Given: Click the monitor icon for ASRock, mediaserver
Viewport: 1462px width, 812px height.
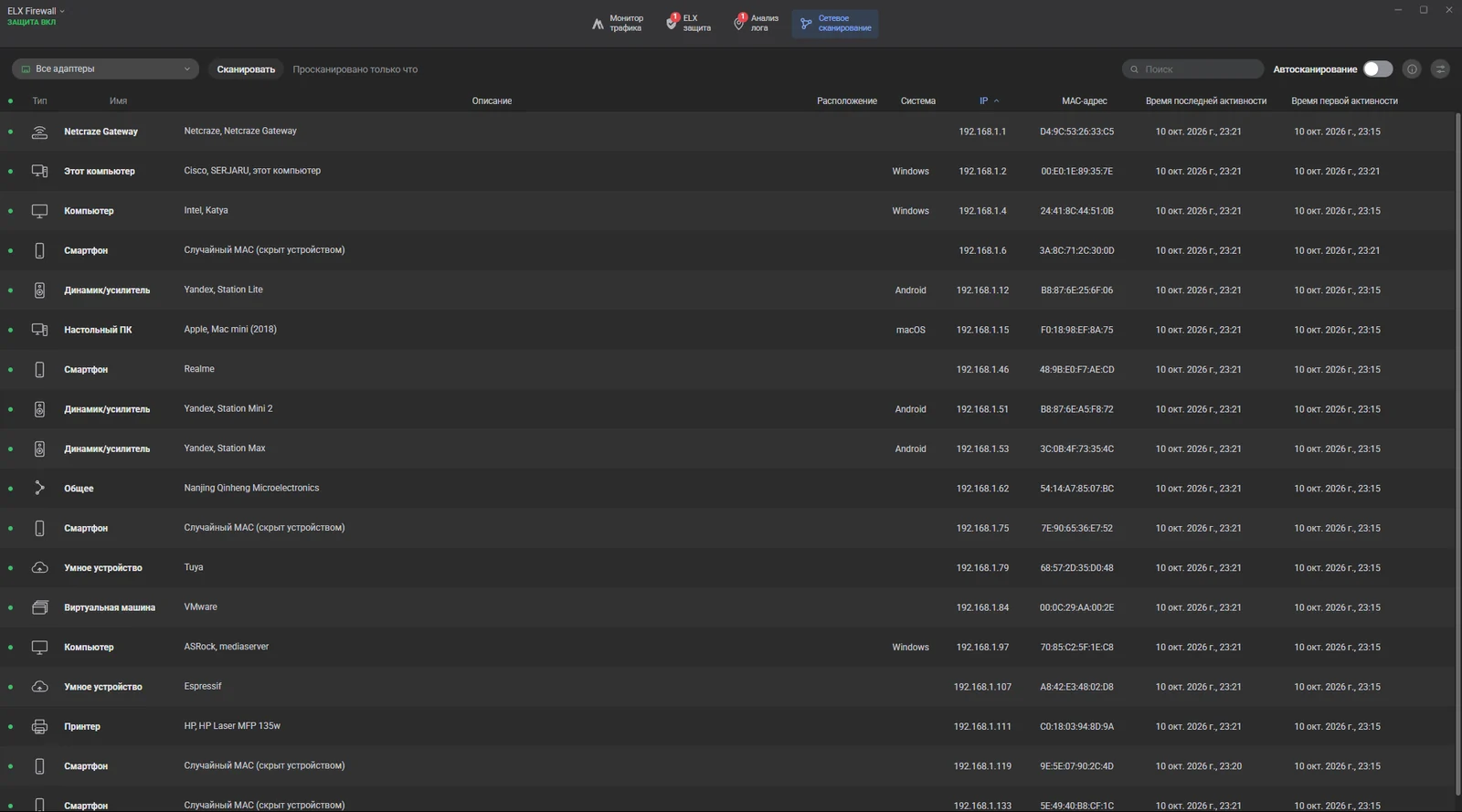Looking at the screenshot, I should (x=39, y=648).
